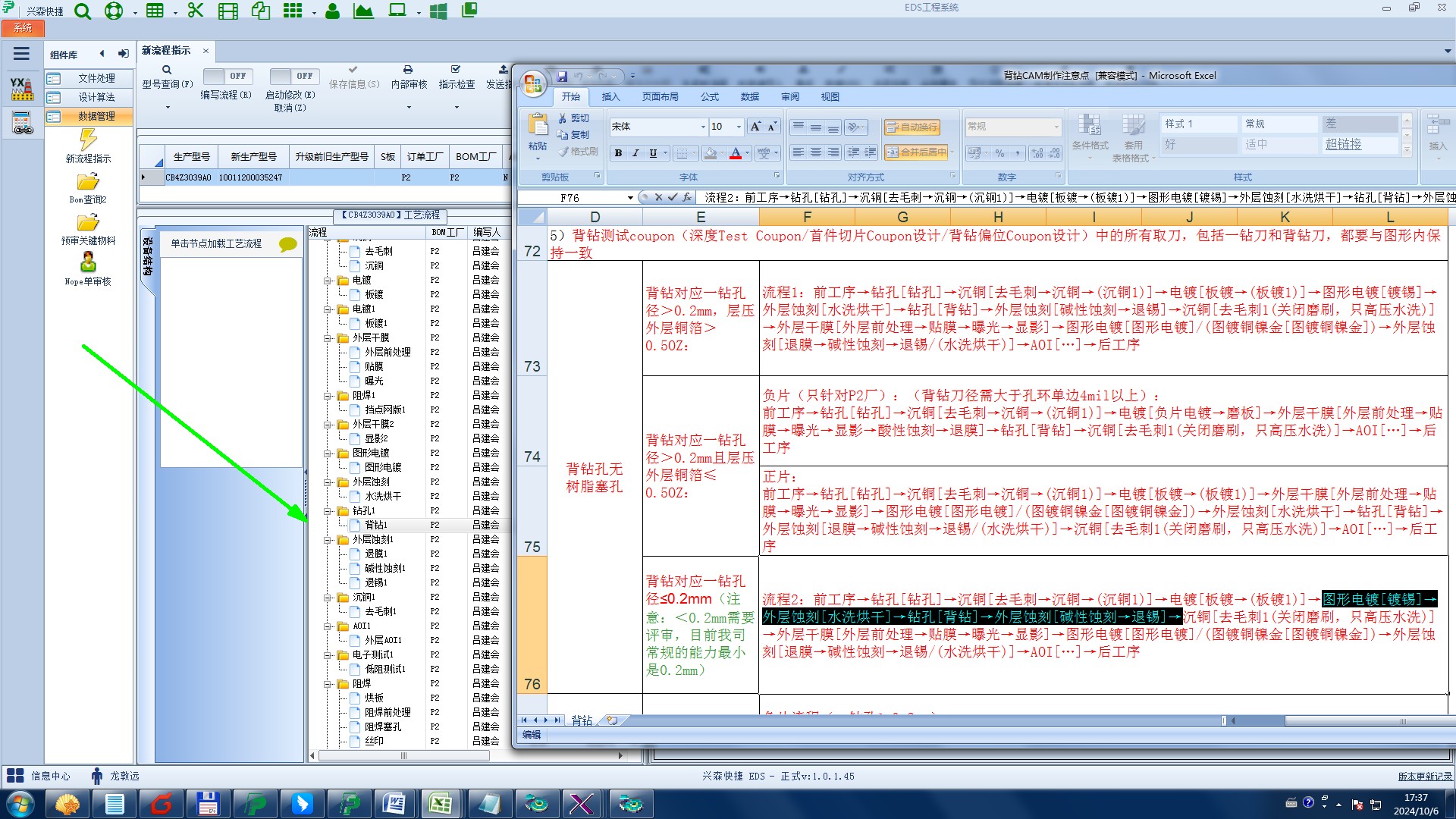1456x819 pixels.
Task: Toggle 自动换行 wrap text button
Action: (x=912, y=127)
